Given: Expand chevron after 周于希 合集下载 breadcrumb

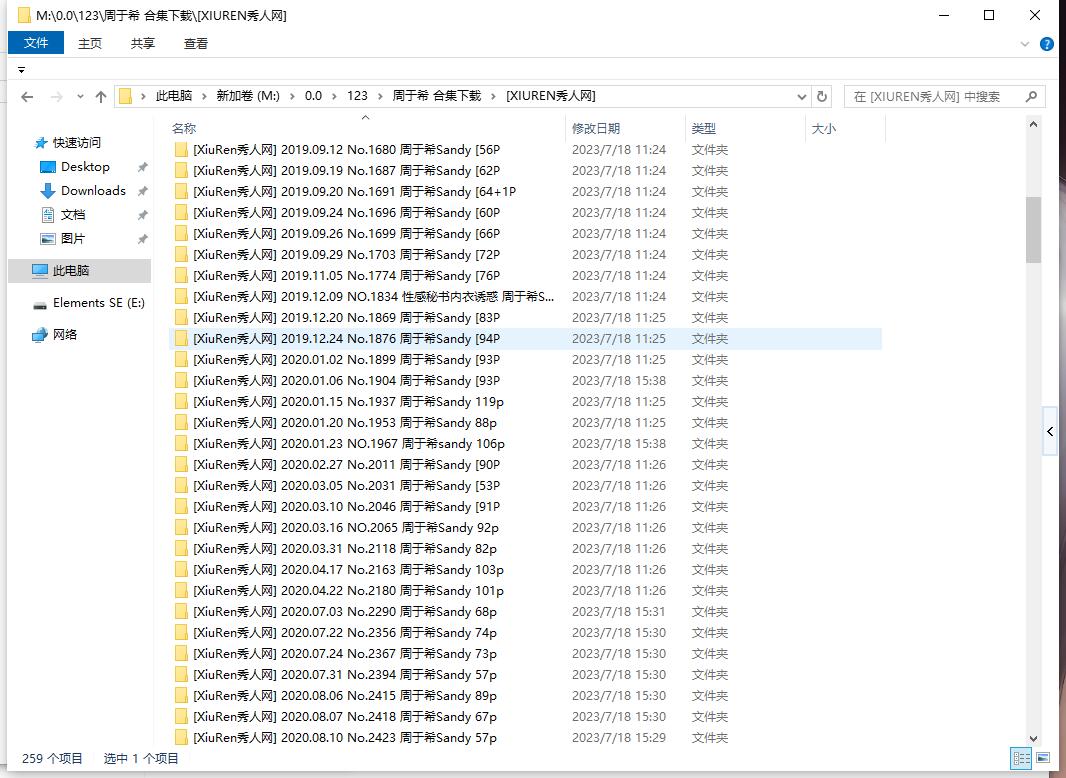Looking at the screenshot, I should [x=493, y=97].
